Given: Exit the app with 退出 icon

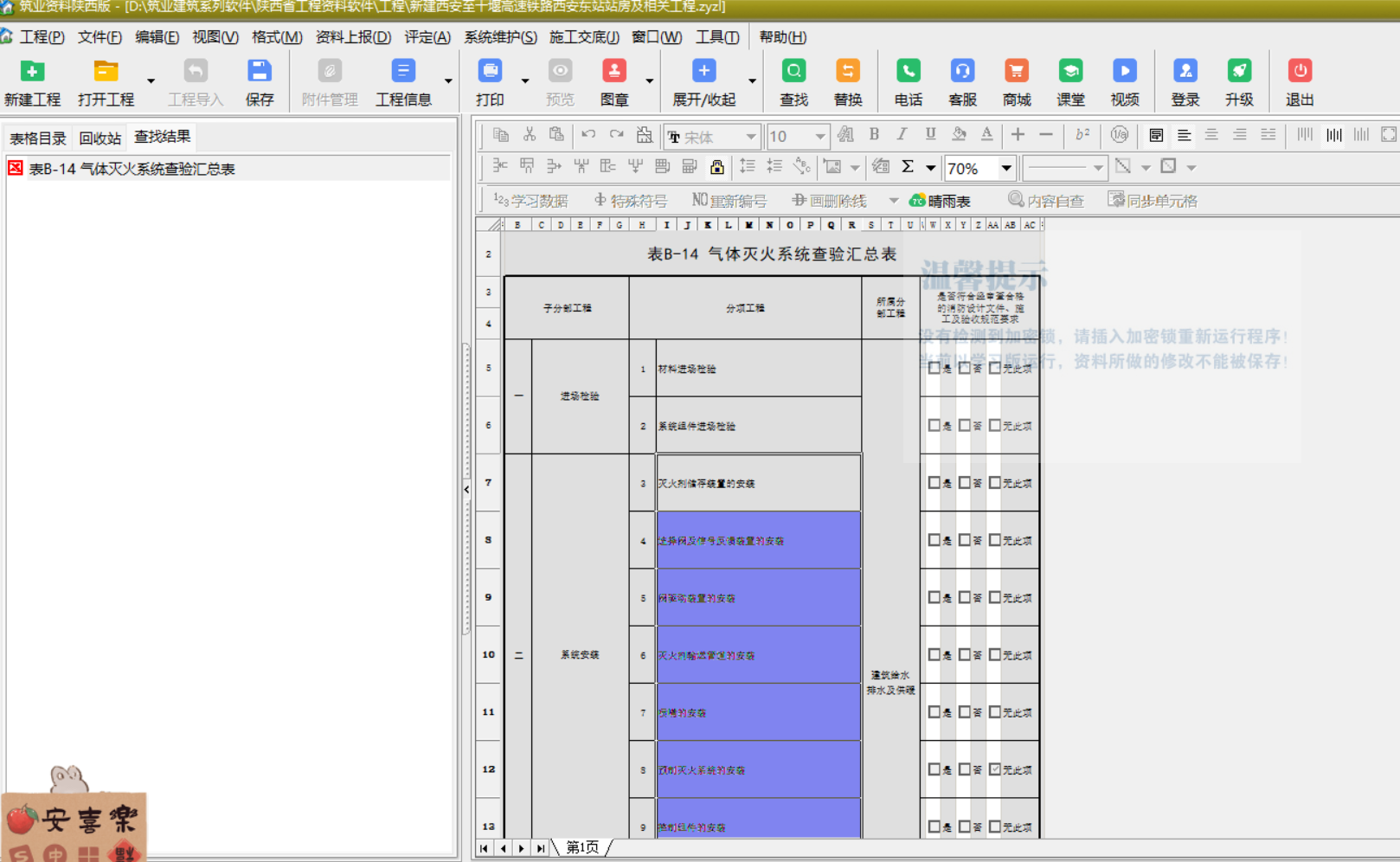Looking at the screenshot, I should (1299, 72).
